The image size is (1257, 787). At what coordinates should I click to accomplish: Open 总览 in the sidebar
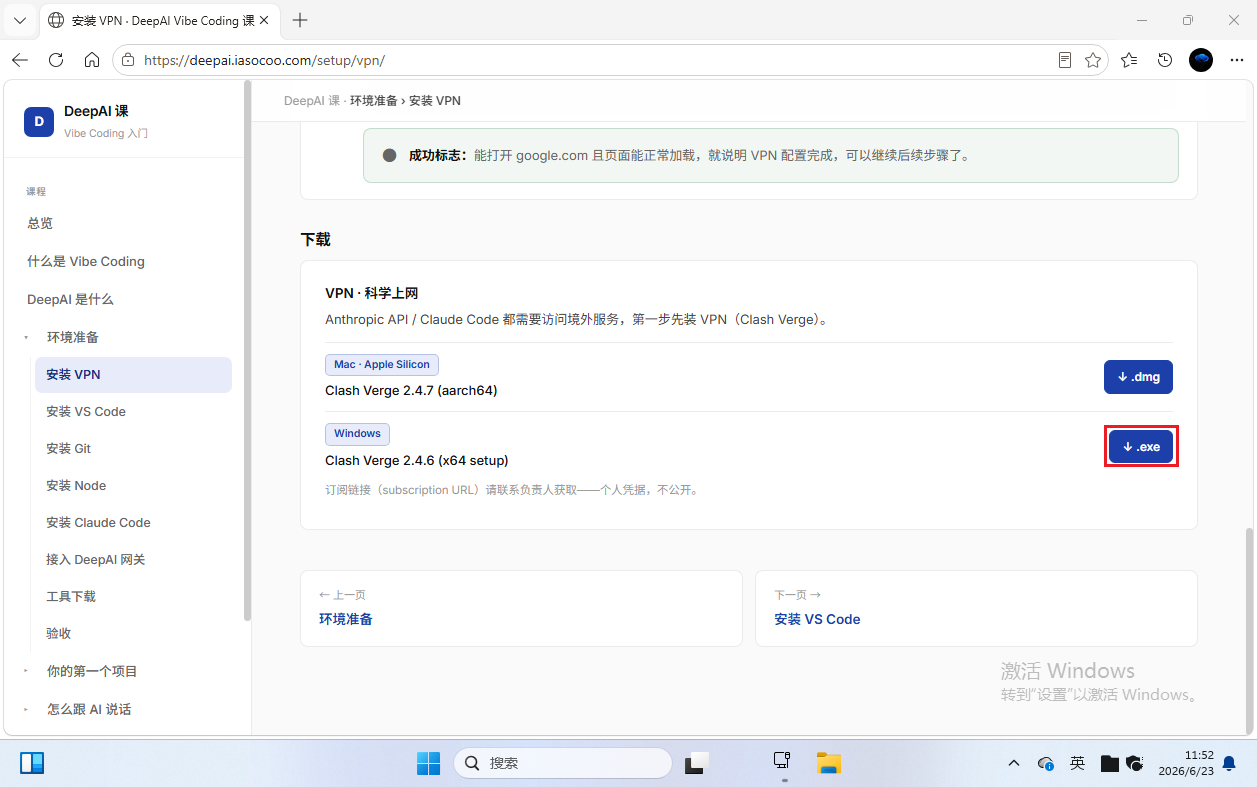click(40, 223)
